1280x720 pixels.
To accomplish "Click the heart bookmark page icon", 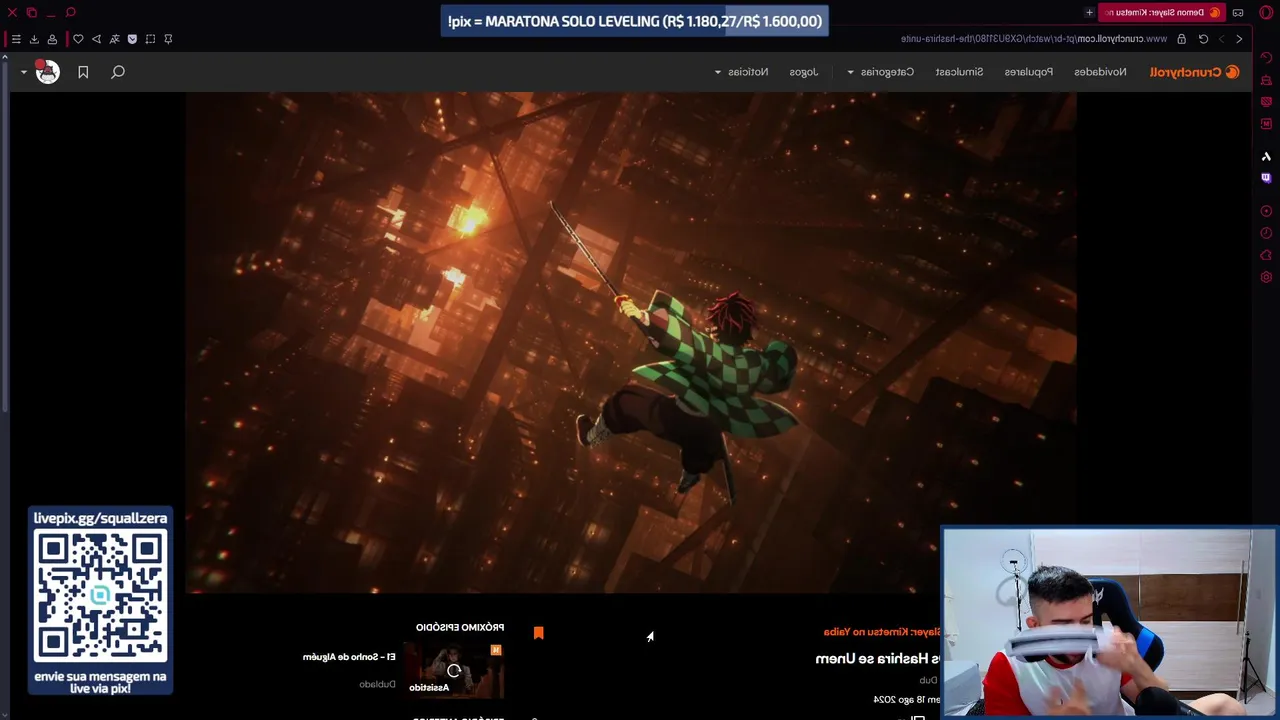I will click(x=78, y=39).
